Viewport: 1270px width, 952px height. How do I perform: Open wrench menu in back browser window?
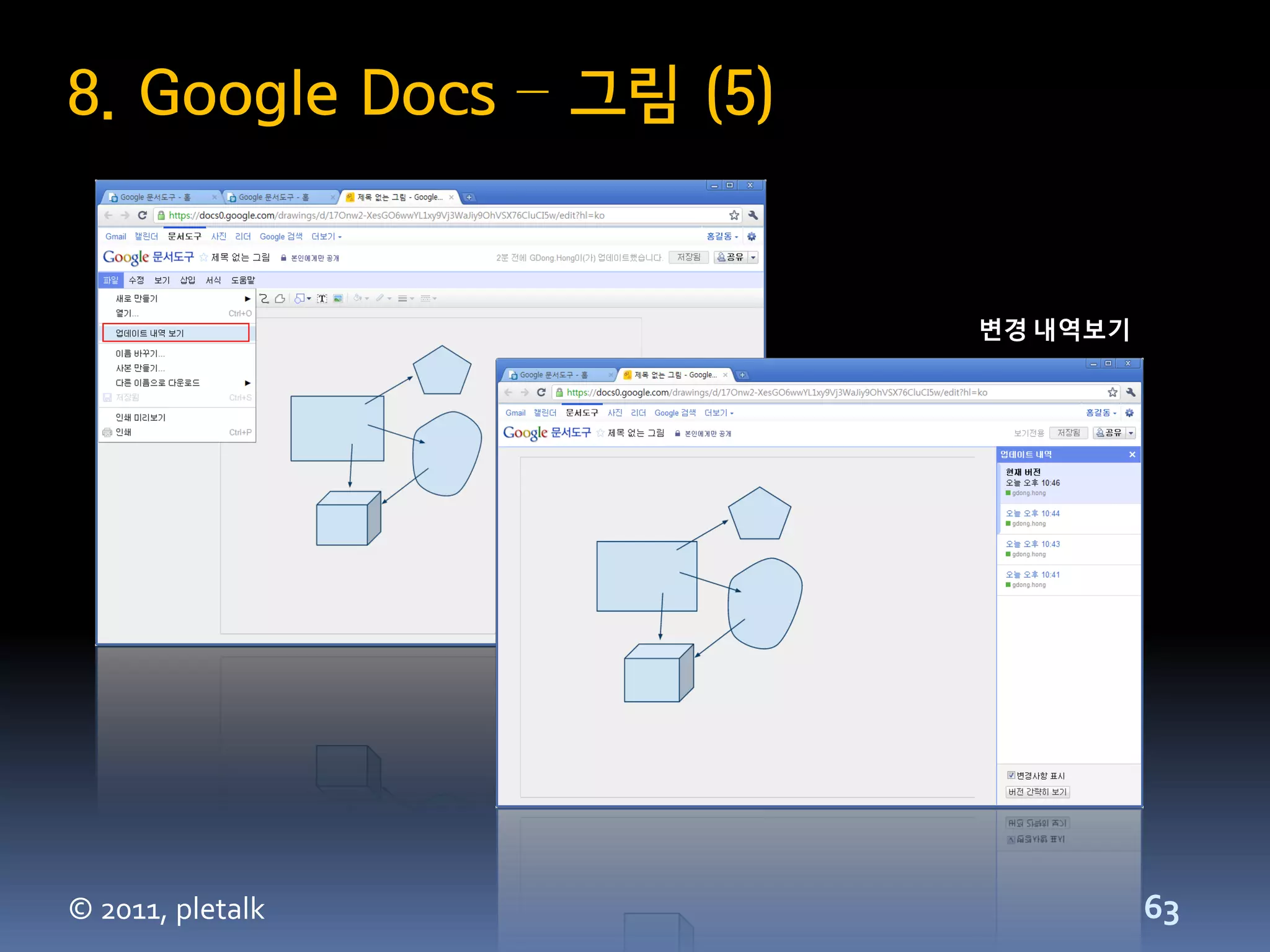point(753,215)
